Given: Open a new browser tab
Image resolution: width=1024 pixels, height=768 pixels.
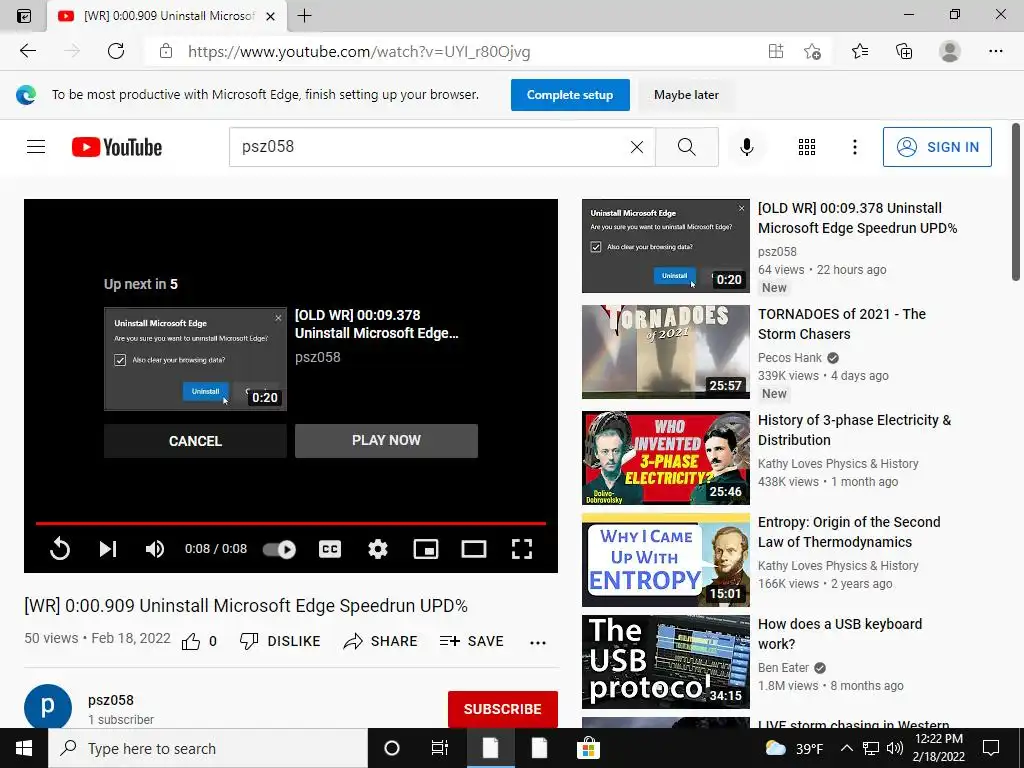Looking at the screenshot, I should (304, 16).
